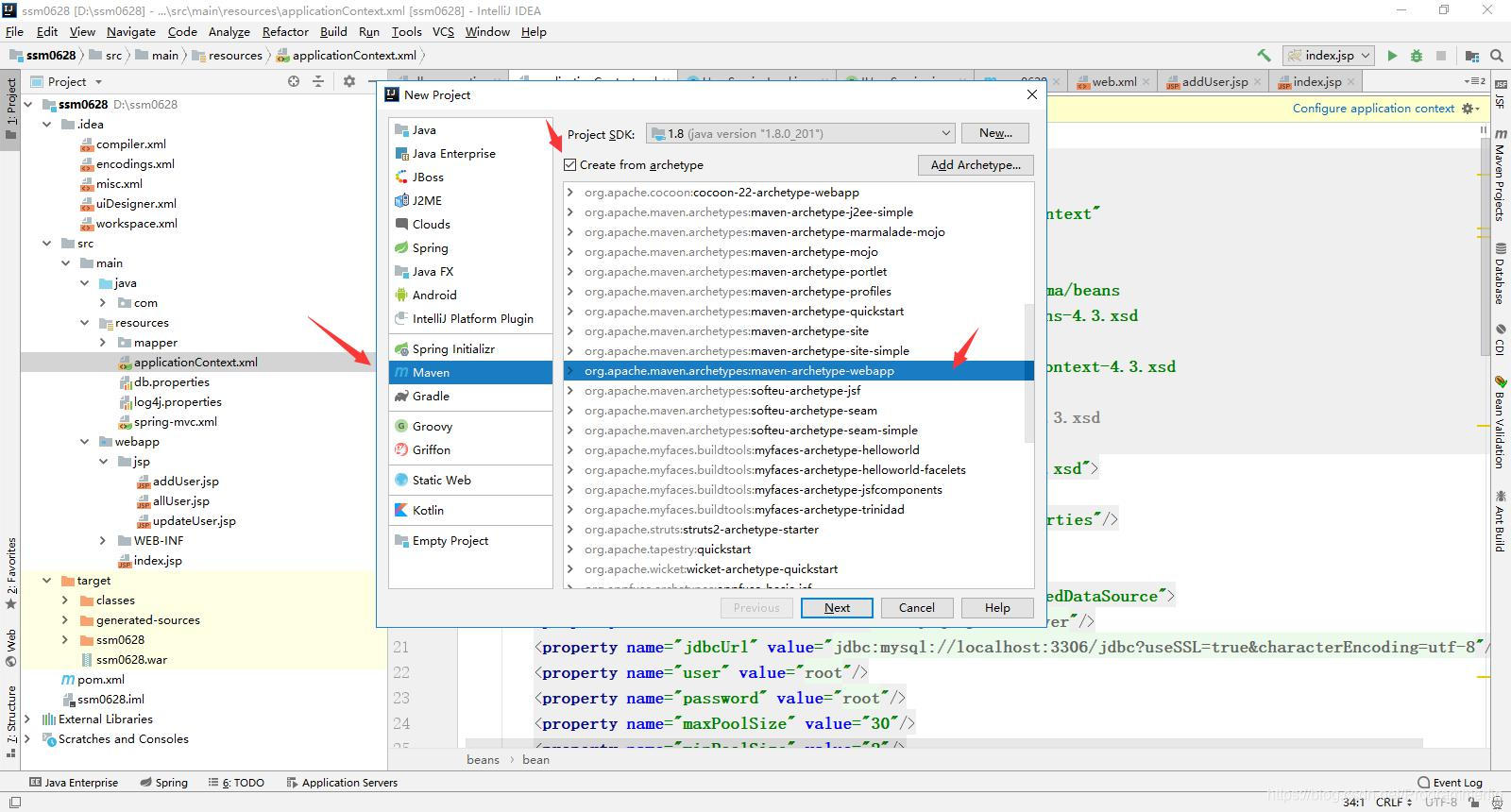Select pom.xml in project tree
1511x812 pixels.
point(100,679)
